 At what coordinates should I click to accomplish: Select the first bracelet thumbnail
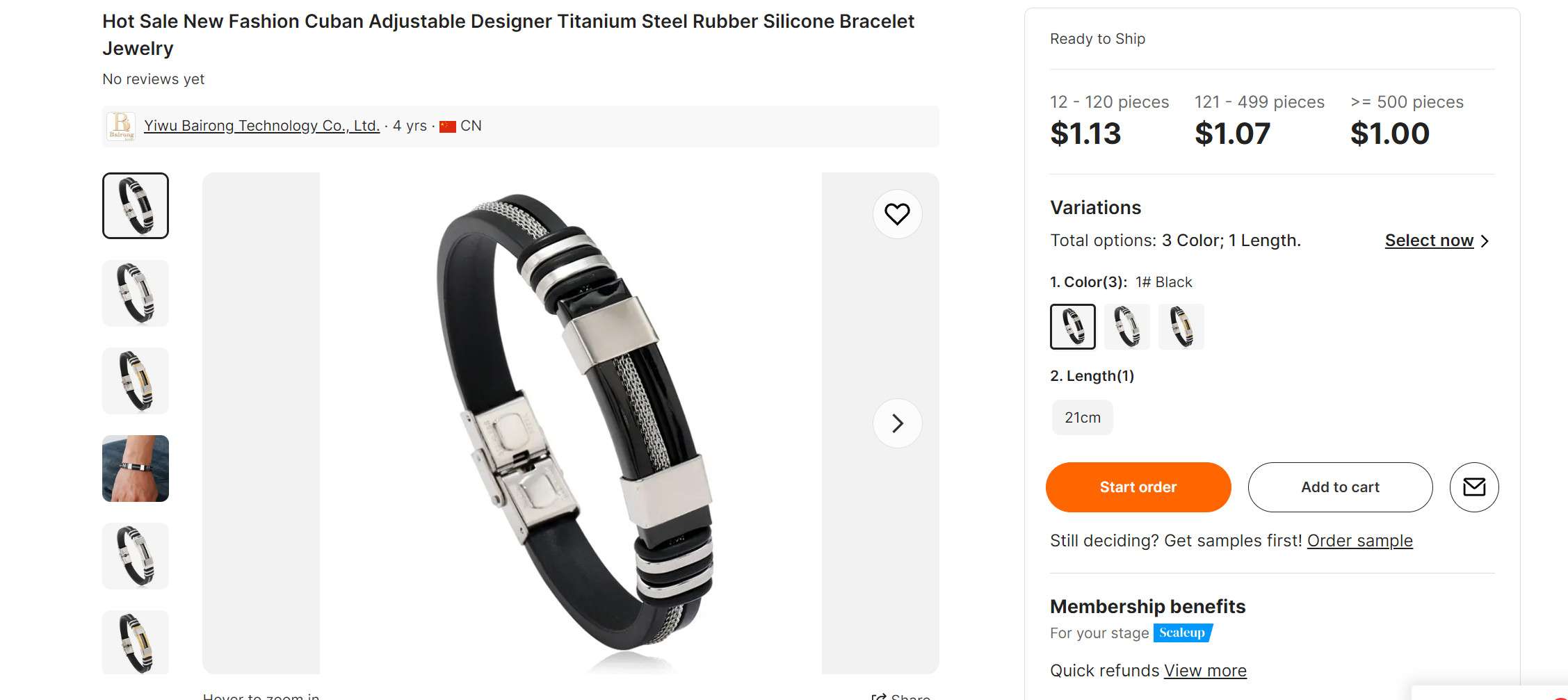[x=136, y=206]
